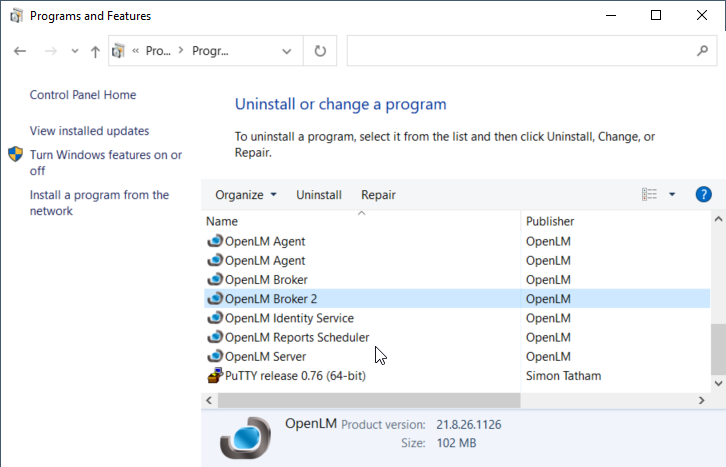Screen dimensions: 726x467
Task: Click the help question mark icon
Action: [x=703, y=195]
